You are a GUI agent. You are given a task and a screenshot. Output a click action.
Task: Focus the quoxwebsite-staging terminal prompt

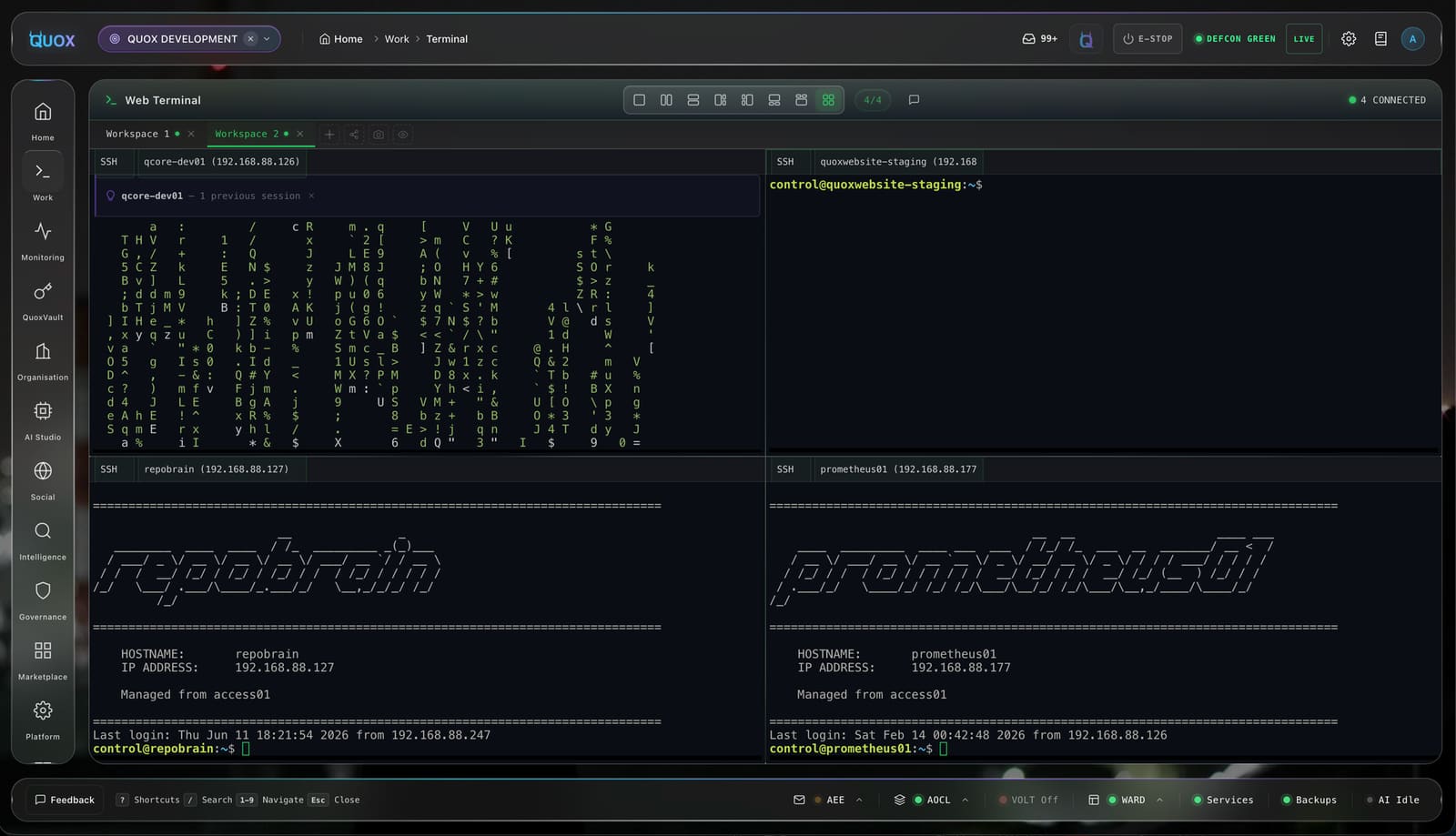(875, 185)
